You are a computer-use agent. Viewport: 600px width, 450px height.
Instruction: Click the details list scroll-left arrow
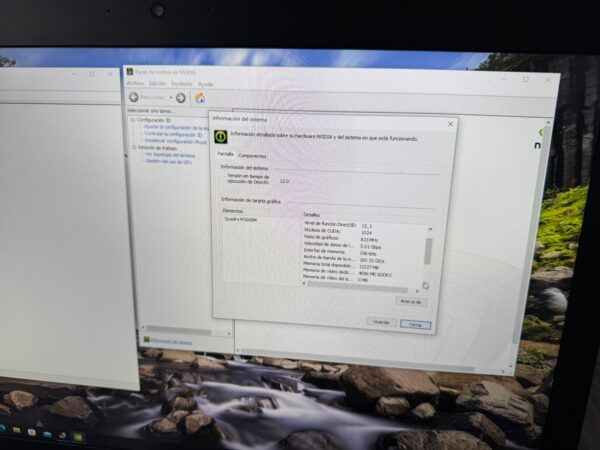[x=304, y=284]
